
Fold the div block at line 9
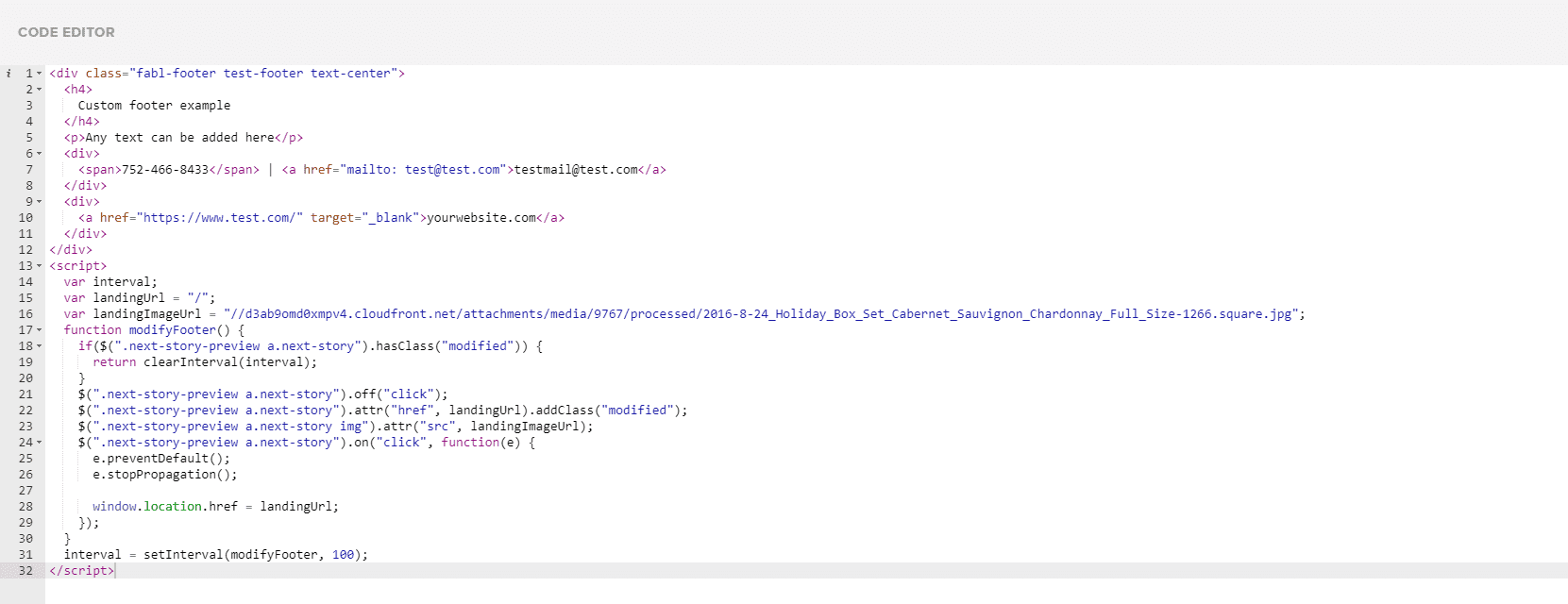tap(40, 202)
